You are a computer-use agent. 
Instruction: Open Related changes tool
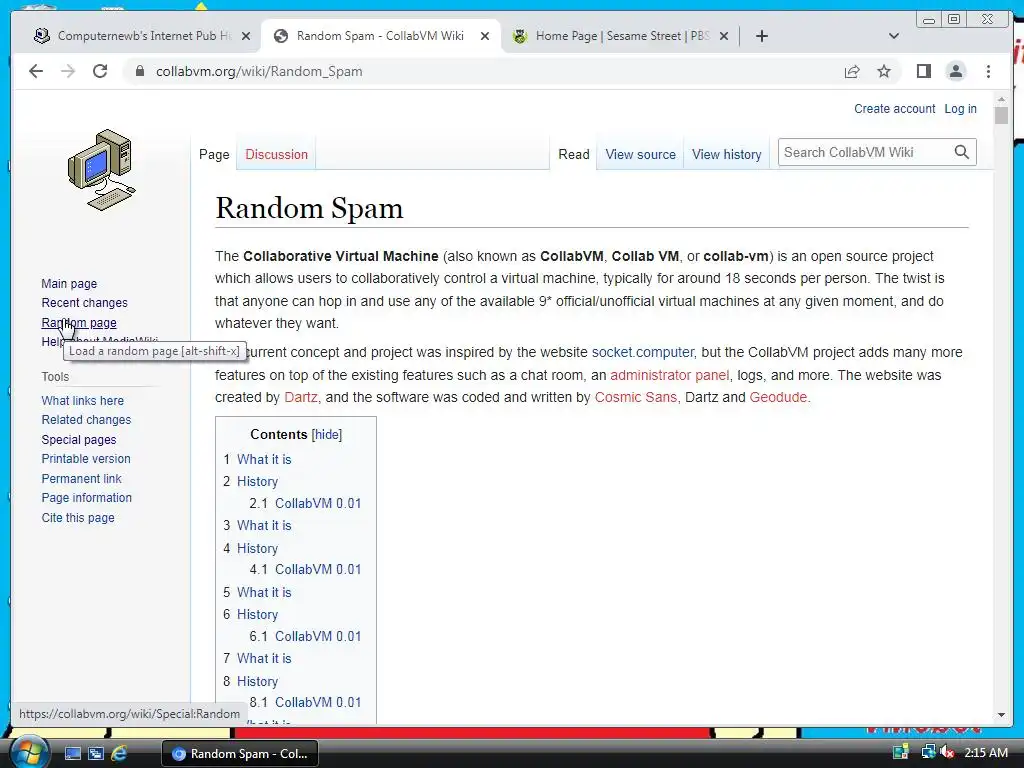[86, 420]
